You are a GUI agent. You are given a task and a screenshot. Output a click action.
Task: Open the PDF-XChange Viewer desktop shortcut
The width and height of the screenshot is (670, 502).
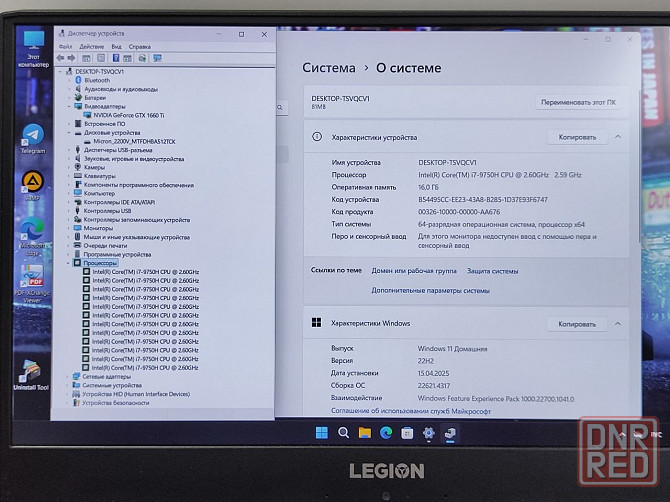[32, 283]
